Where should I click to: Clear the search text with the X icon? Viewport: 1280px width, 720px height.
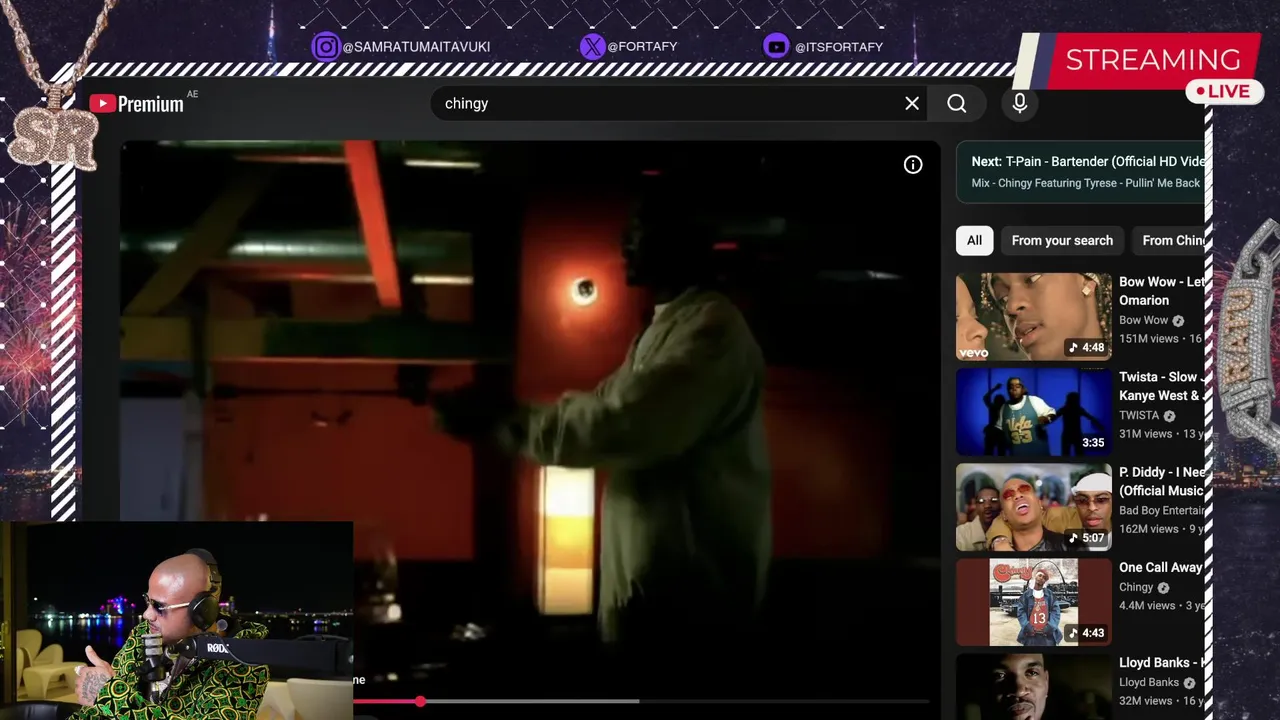(x=912, y=103)
